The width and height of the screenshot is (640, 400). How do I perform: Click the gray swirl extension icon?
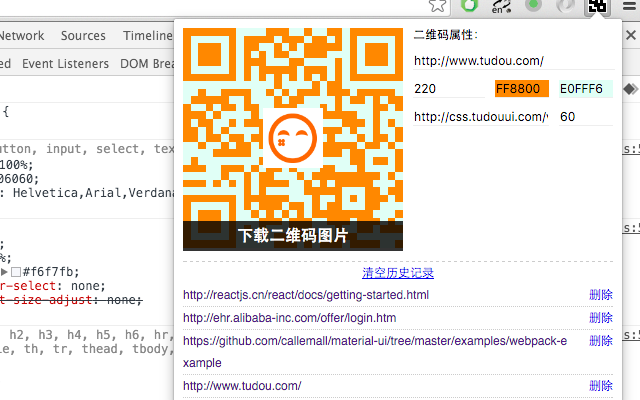point(565,6)
